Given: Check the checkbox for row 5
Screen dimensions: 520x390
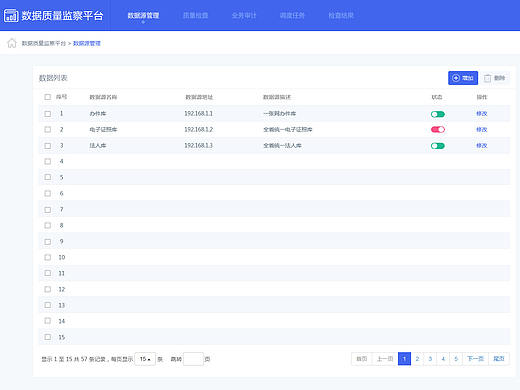Looking at the screenshot, I should [48, 177].
